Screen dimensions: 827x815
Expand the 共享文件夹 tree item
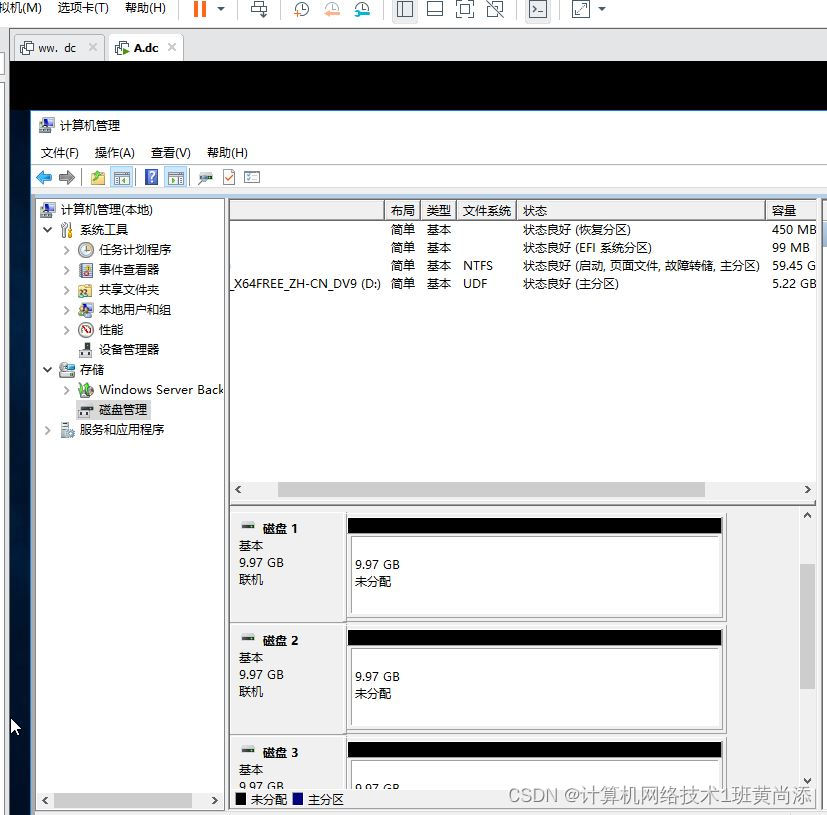pyautogui.click(x=66, y=289)
